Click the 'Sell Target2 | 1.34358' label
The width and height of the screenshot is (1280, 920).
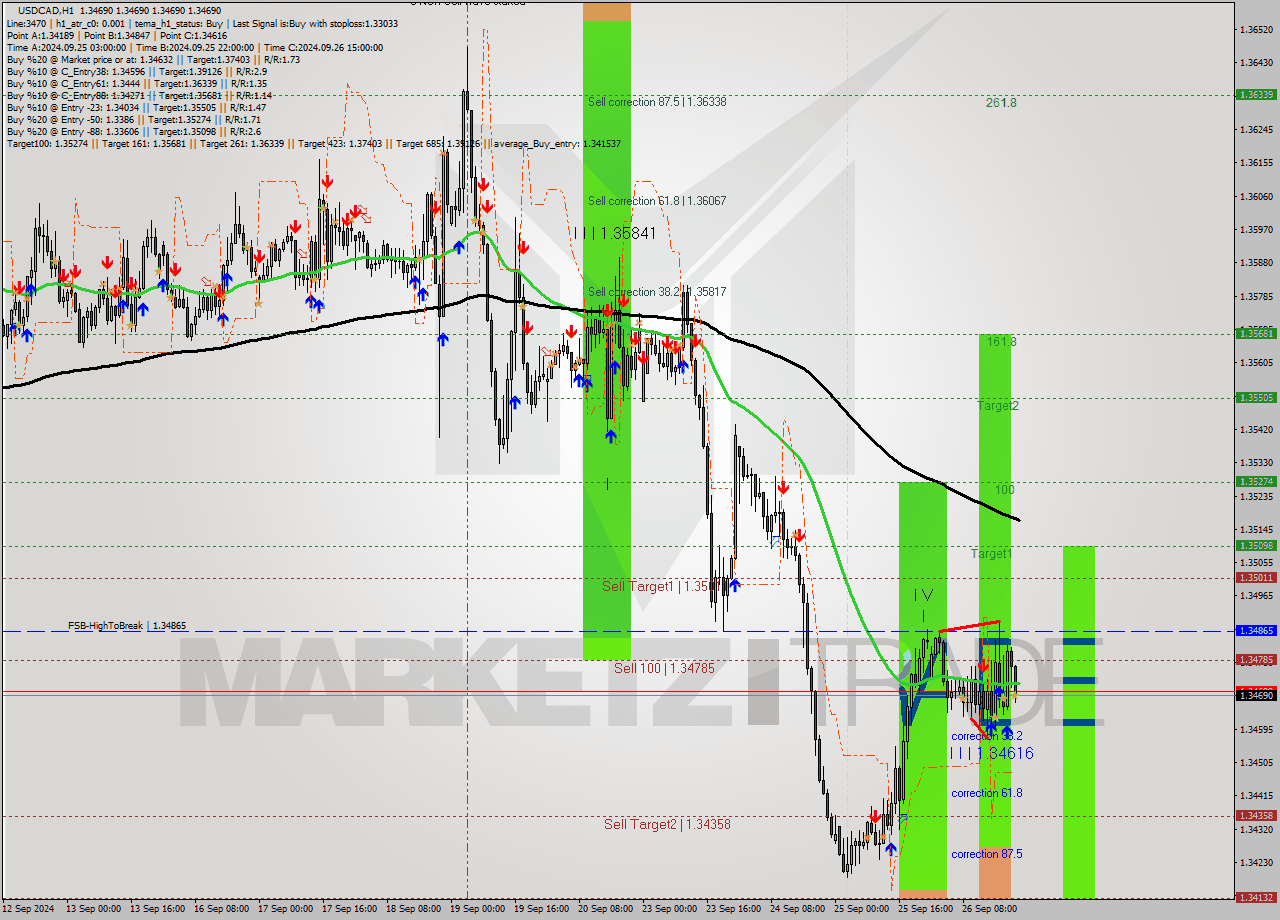[667, 824]
